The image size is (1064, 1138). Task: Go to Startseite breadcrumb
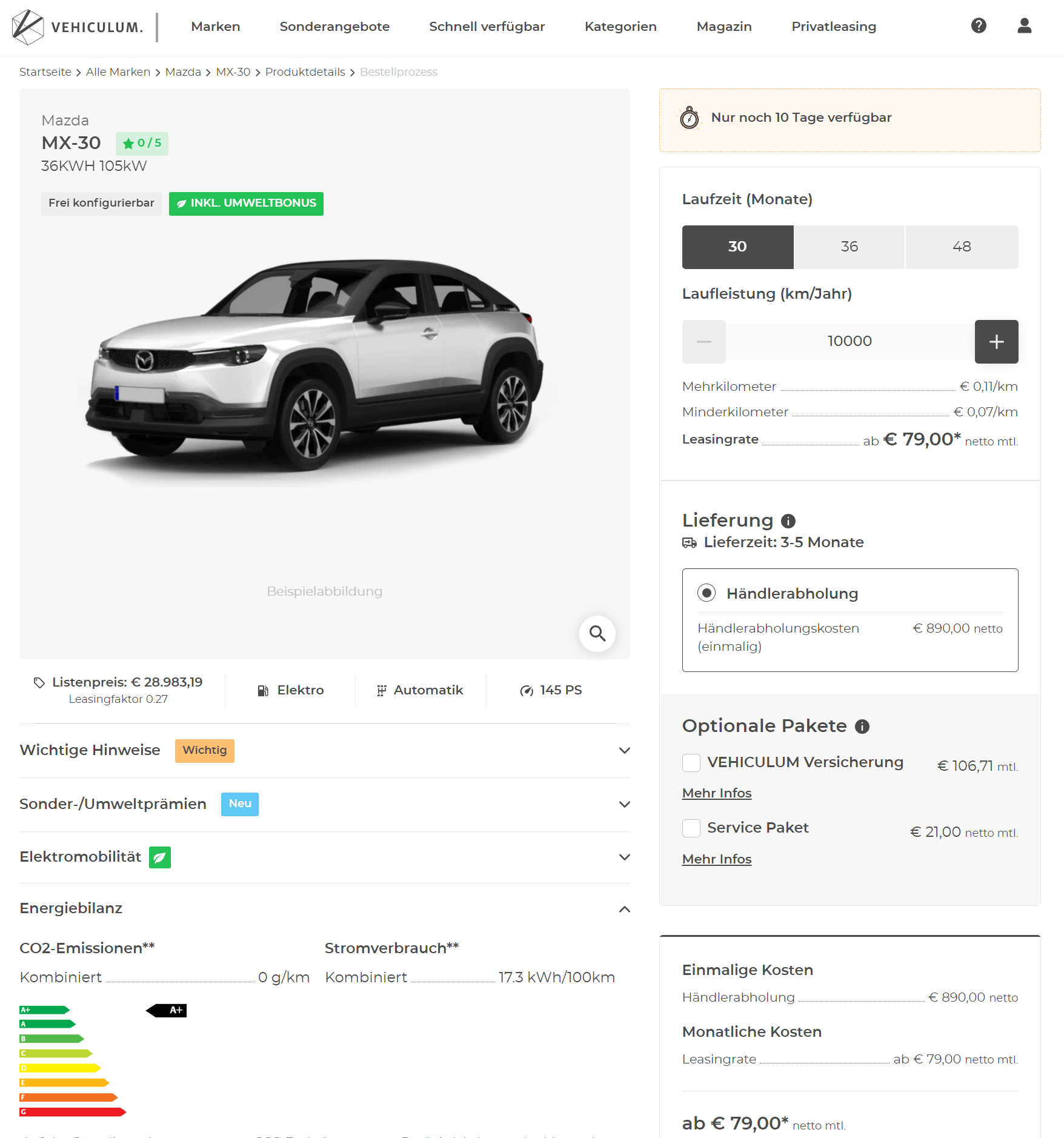[45, 72]
